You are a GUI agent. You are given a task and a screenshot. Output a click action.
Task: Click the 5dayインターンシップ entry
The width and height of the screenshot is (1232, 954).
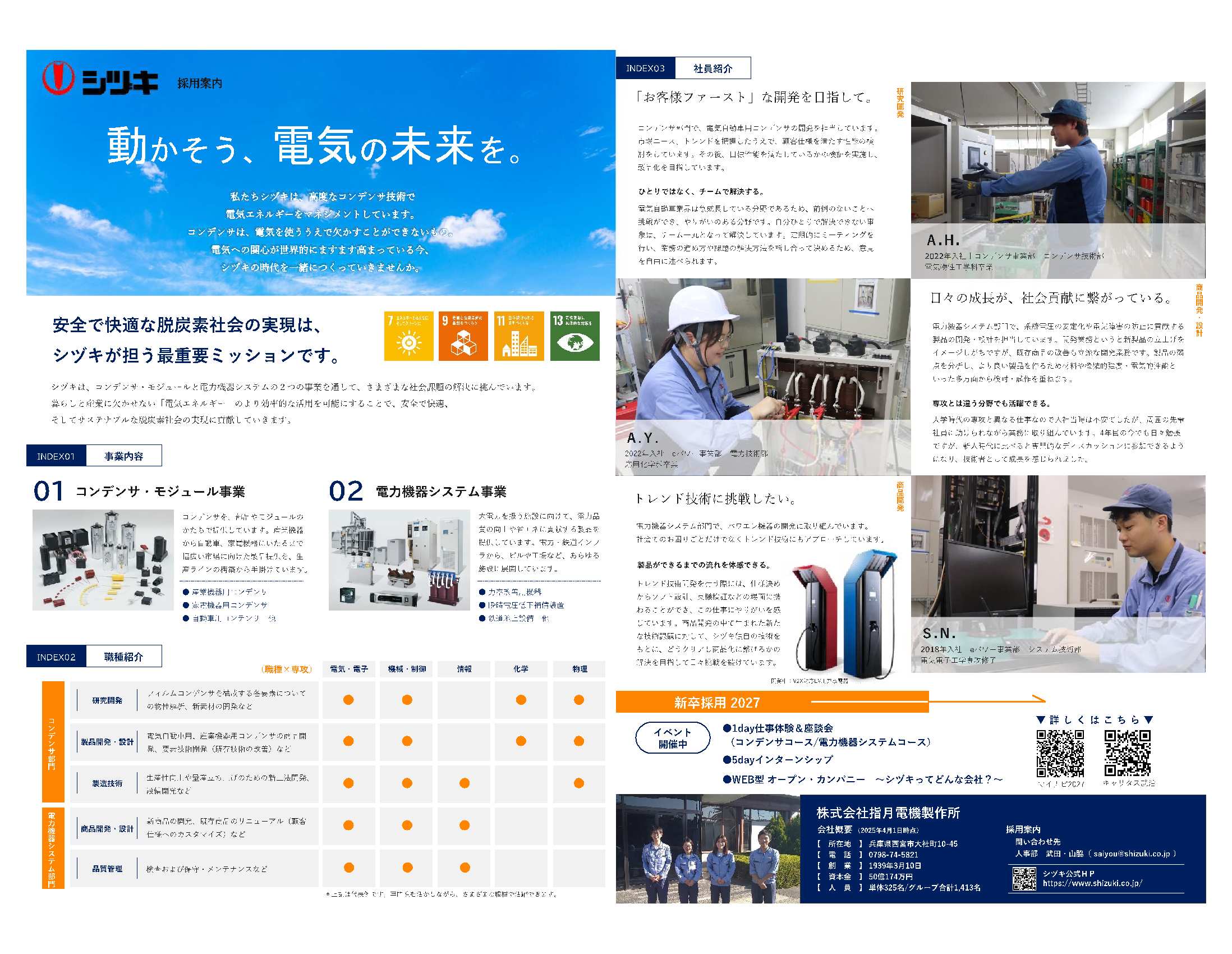[x=778, y=760]
